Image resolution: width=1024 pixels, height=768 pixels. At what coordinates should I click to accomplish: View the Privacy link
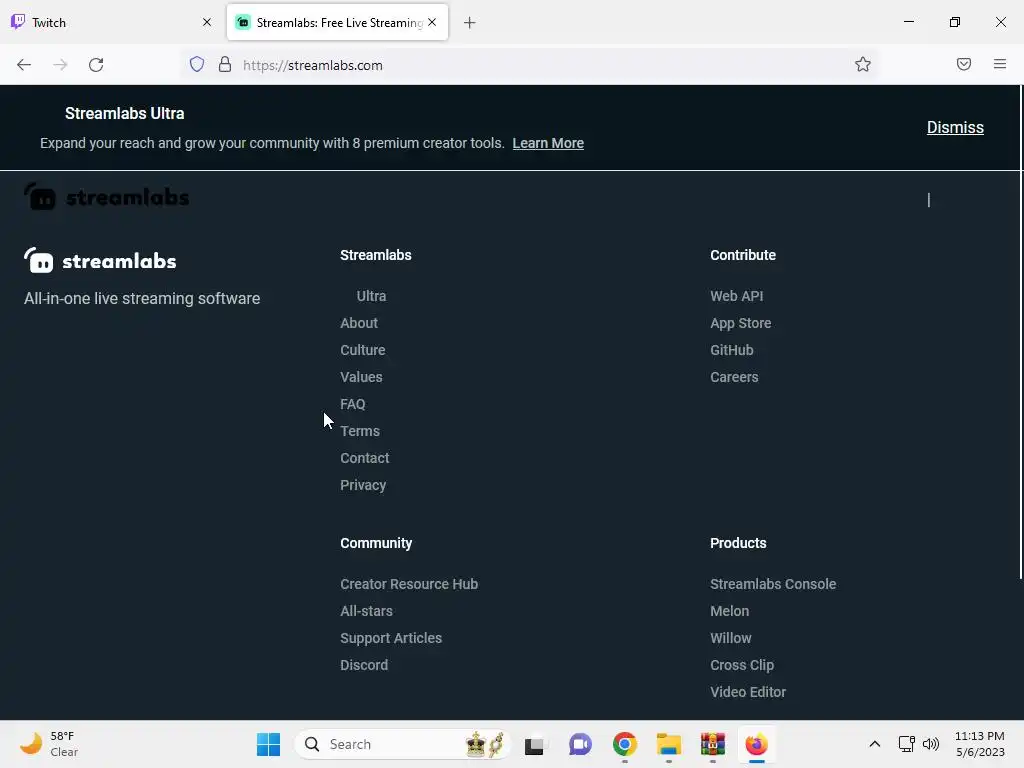coord(363,485)
